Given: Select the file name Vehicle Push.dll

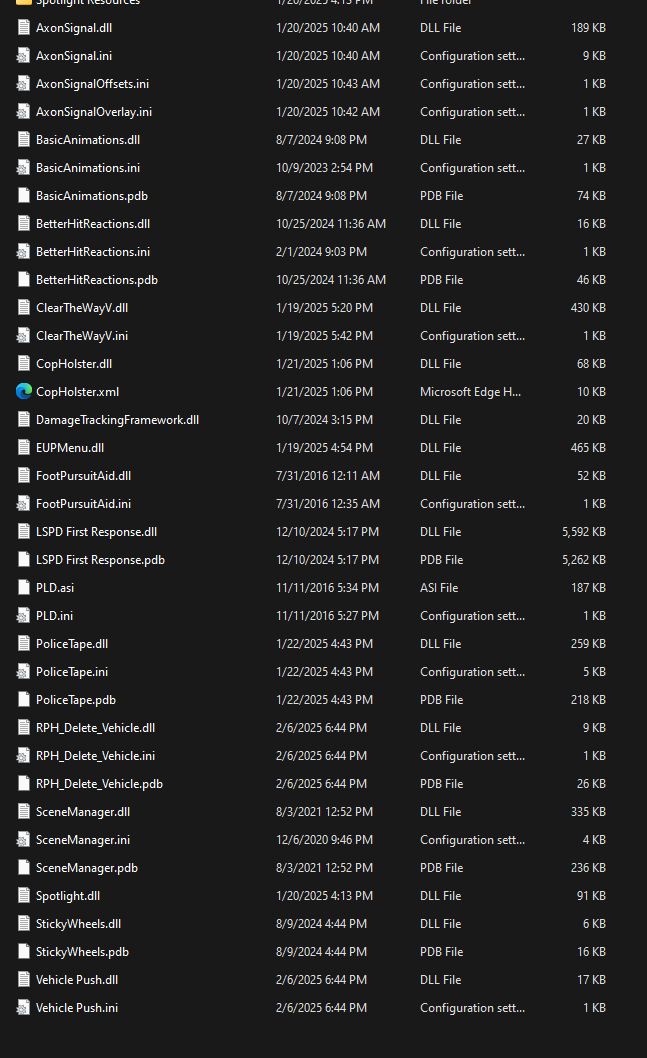Looking at the screenshot, I should (77, 980).
